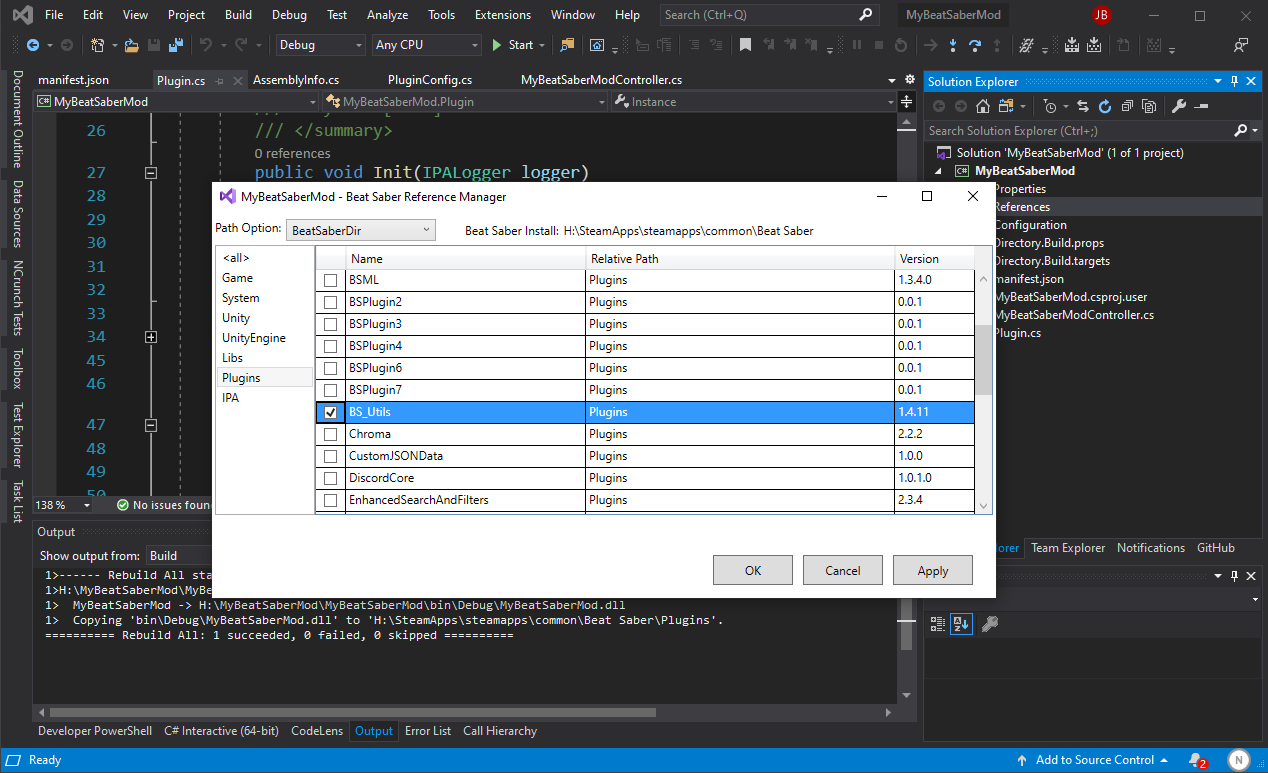Click Show All Files icon in Solution Explorer
Screen dimensions: 1268x773
point(1149,106)
